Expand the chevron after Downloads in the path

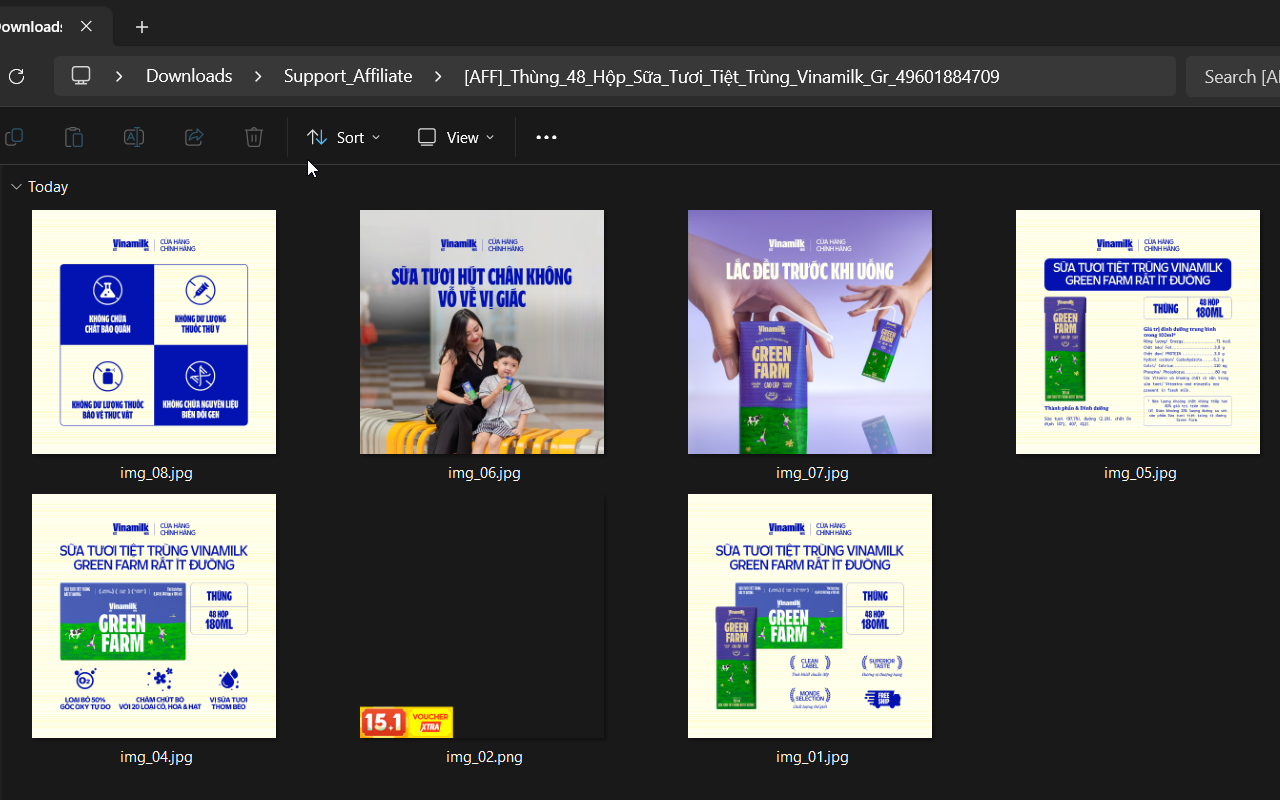[258, 76]
